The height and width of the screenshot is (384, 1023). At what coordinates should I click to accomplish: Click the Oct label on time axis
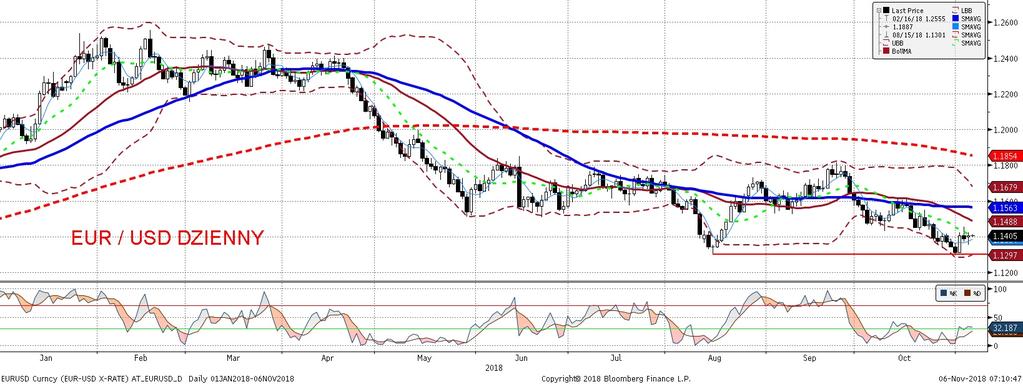[904, 358]
